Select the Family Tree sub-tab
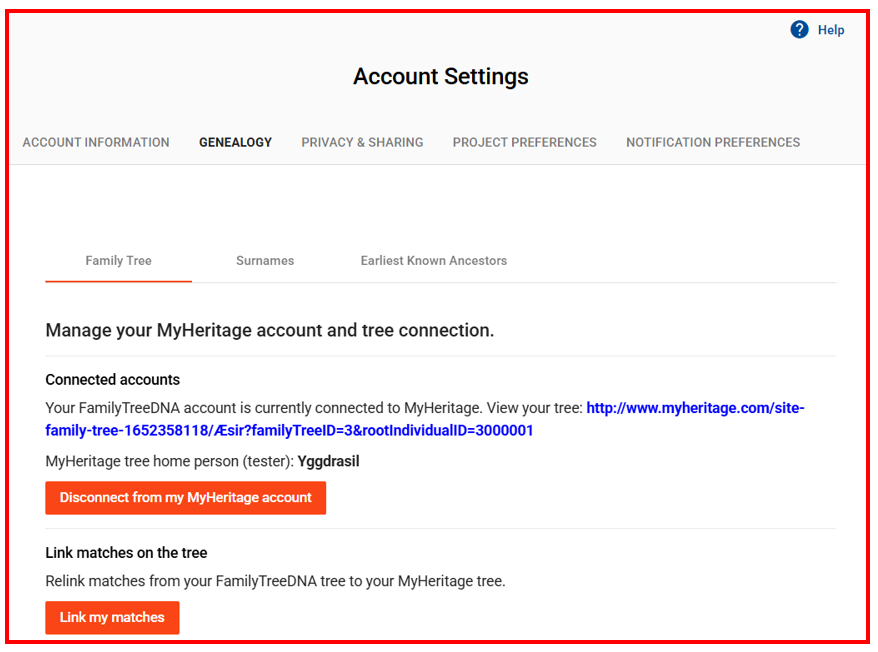The image size is (878, 652). 118,260
